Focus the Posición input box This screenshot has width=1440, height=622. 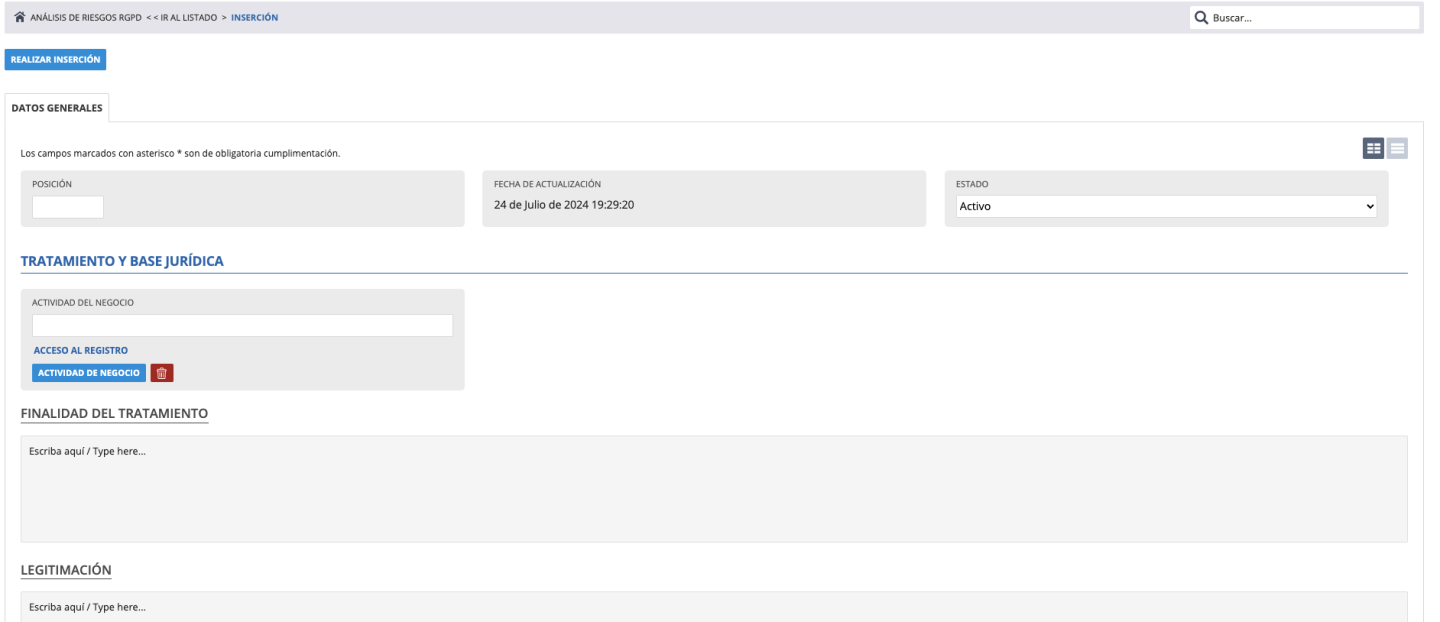[x=68, y=207]
